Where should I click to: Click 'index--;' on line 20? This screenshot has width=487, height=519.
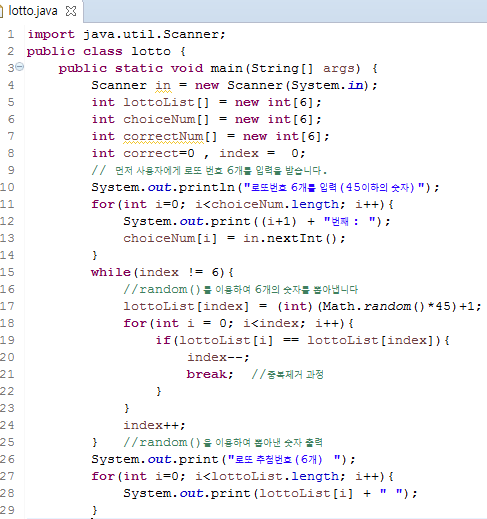pyautogui.click(x=218, y=357)
